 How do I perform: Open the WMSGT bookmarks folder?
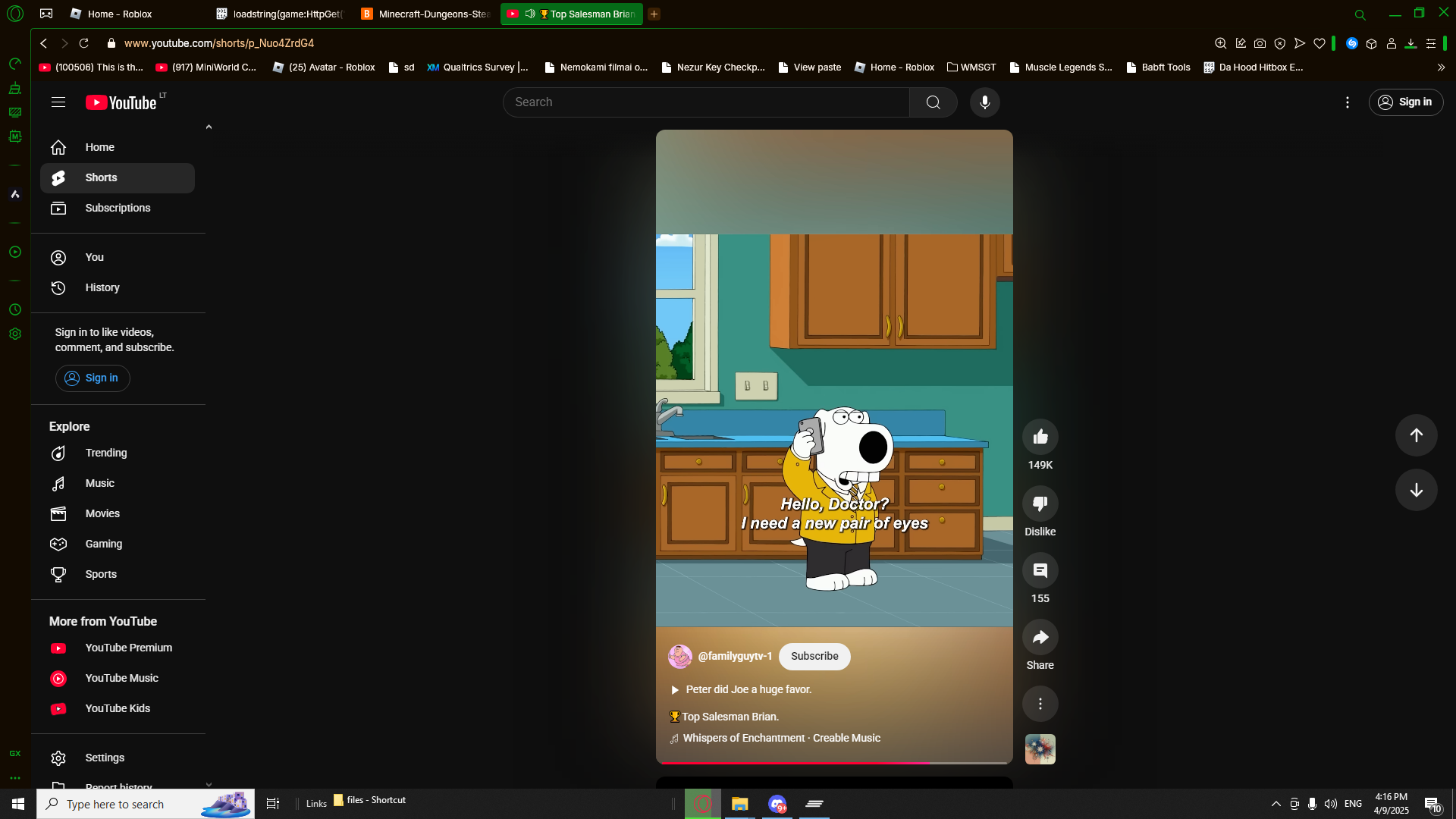971,67
